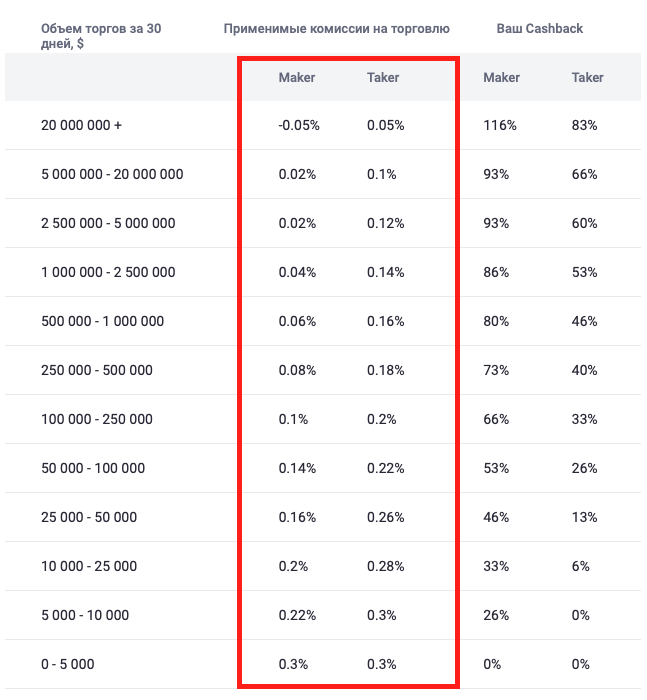Select the 73% maker cashback cell
647x700 pixels.
(x=497, y=371)
